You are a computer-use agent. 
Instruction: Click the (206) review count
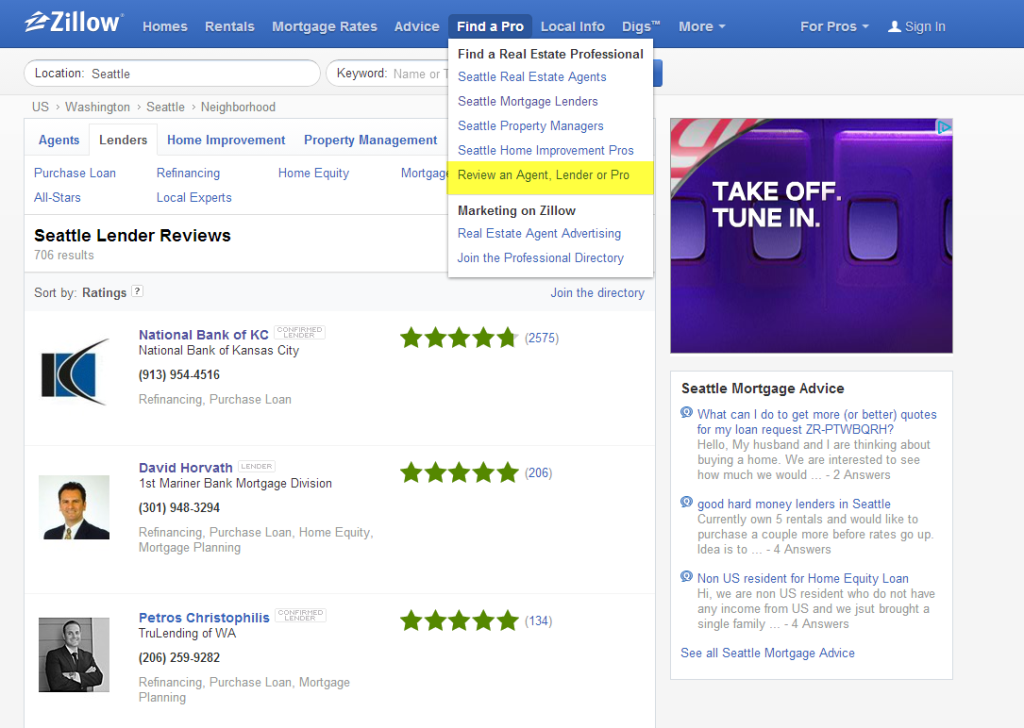(538, 473)
